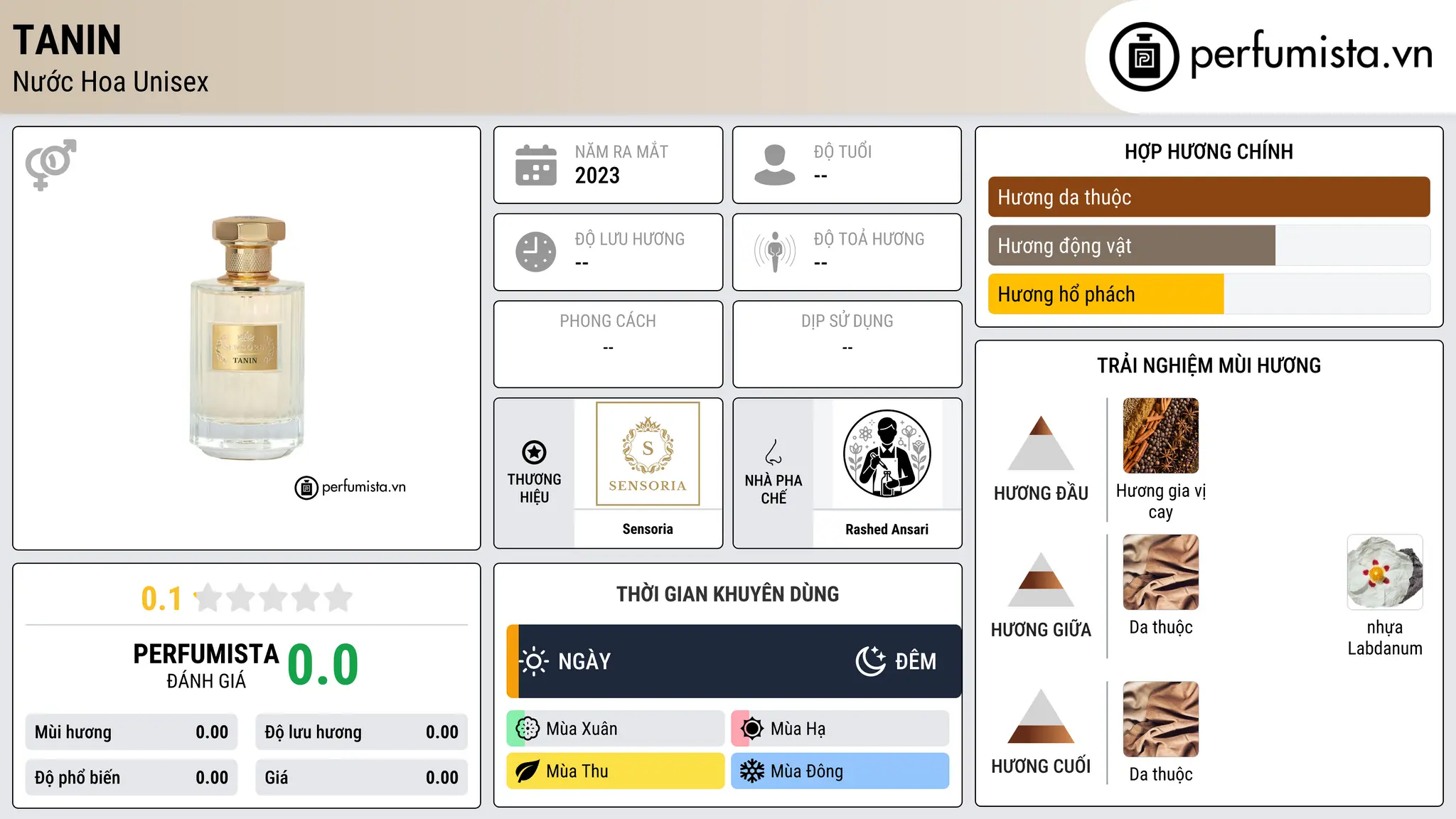Click the calendar icon beside Năm ra mắt
1456x819 pixels.
click(x=536, y=165)
